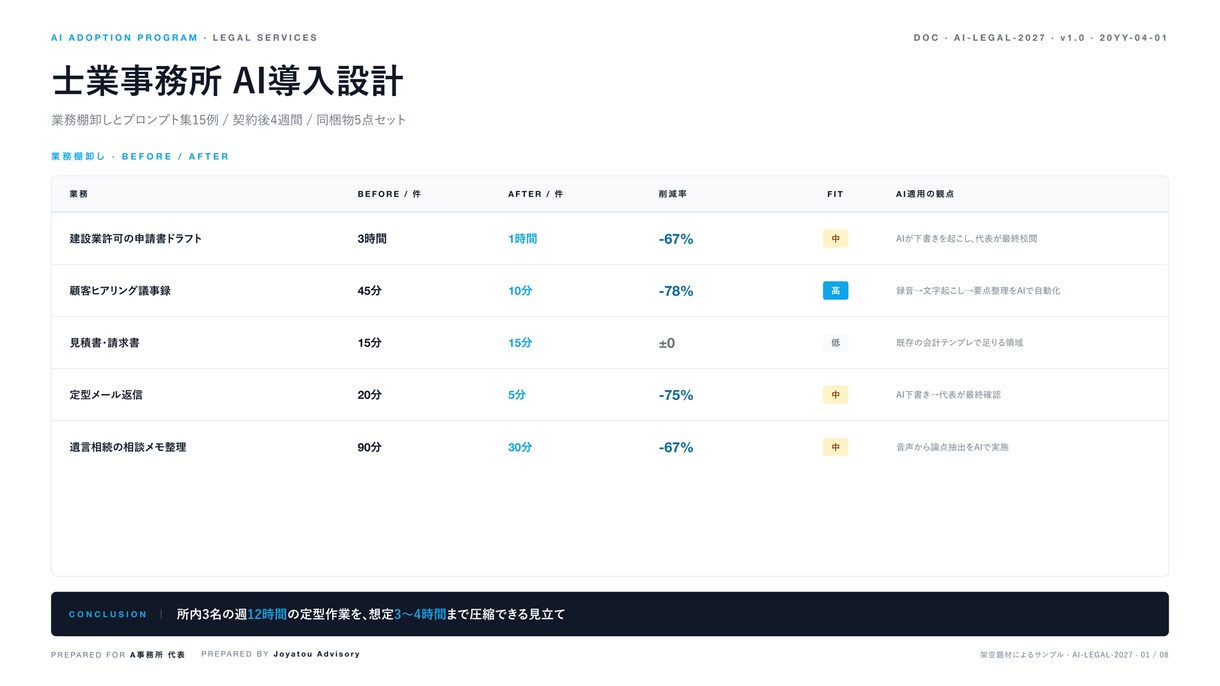This screenshot has height=686, width=1220.
Task: Click the note AIが下書きを起こし、代表が最終校閲
Action: (x=966, y=239)
